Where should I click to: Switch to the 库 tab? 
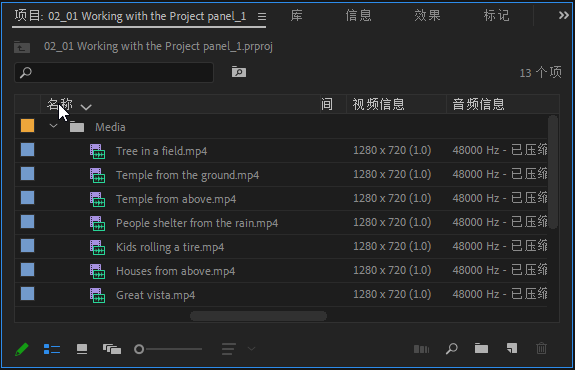coord(296,15)
